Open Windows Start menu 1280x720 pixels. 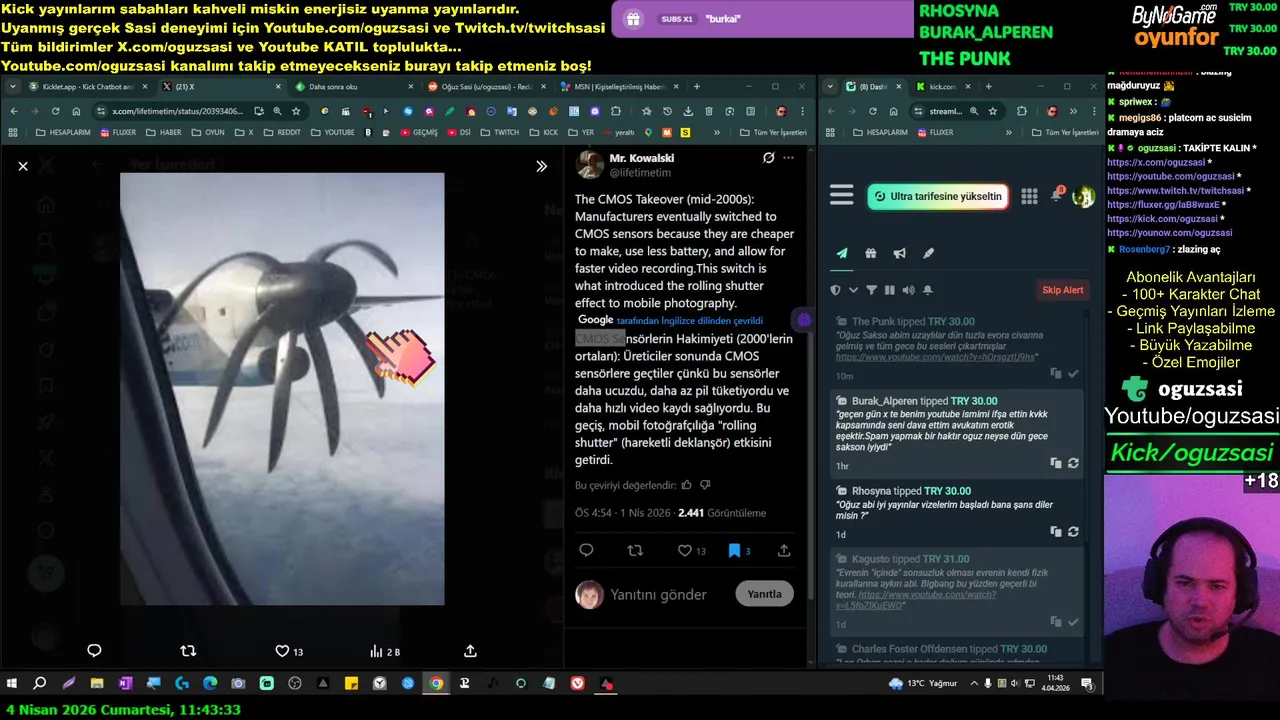tap(12, 684)
